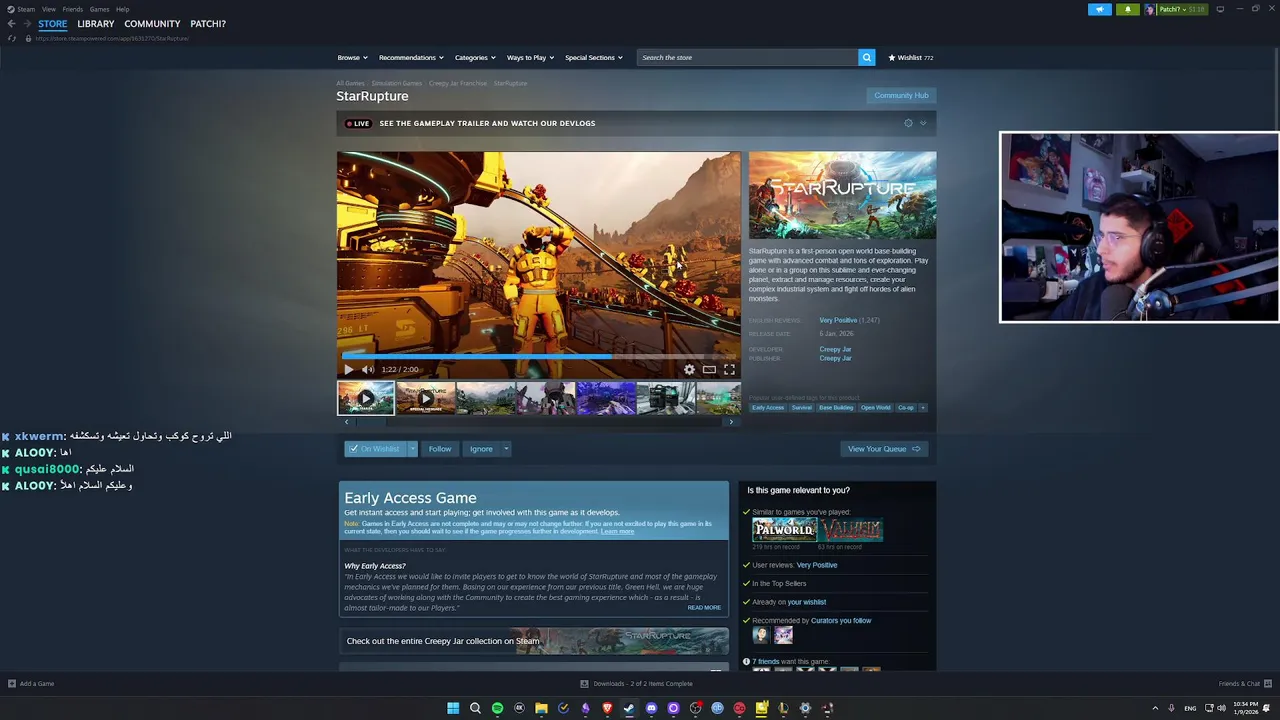Open the live broadcast settings gear
Image resolution: width=1280 pixels, height=720 pixels.
point(908,123)
